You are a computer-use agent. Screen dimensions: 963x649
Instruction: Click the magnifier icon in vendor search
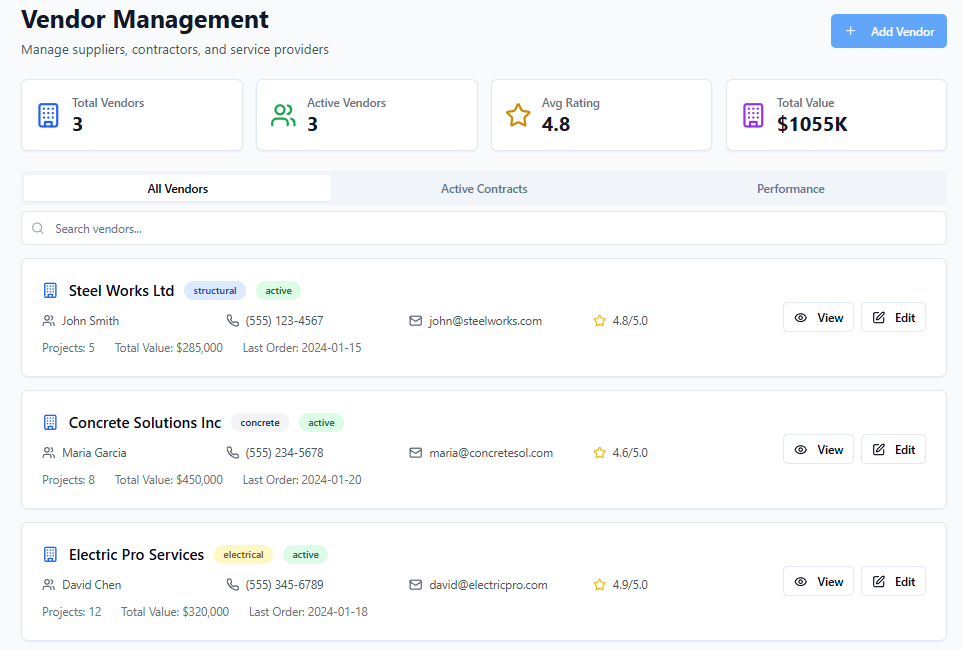[x=38, y=228]
